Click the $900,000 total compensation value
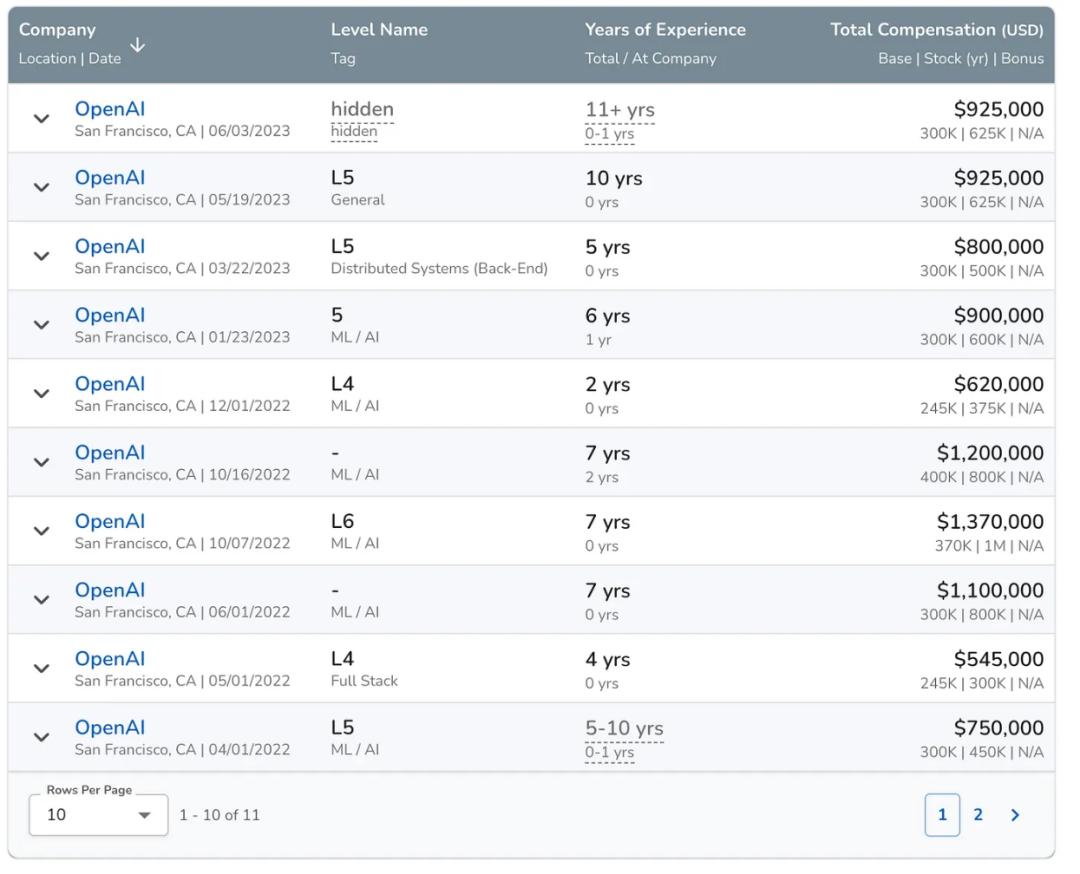Screen dimensions: 1080x874 click(x=999, y=315)
